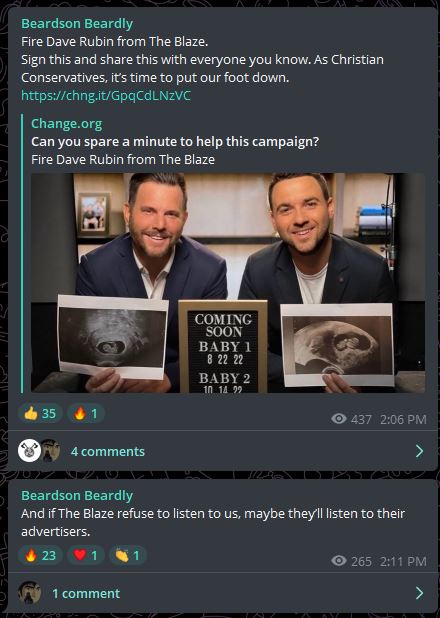Click white commenter avatar beside 4 comments

pos(29,451)
